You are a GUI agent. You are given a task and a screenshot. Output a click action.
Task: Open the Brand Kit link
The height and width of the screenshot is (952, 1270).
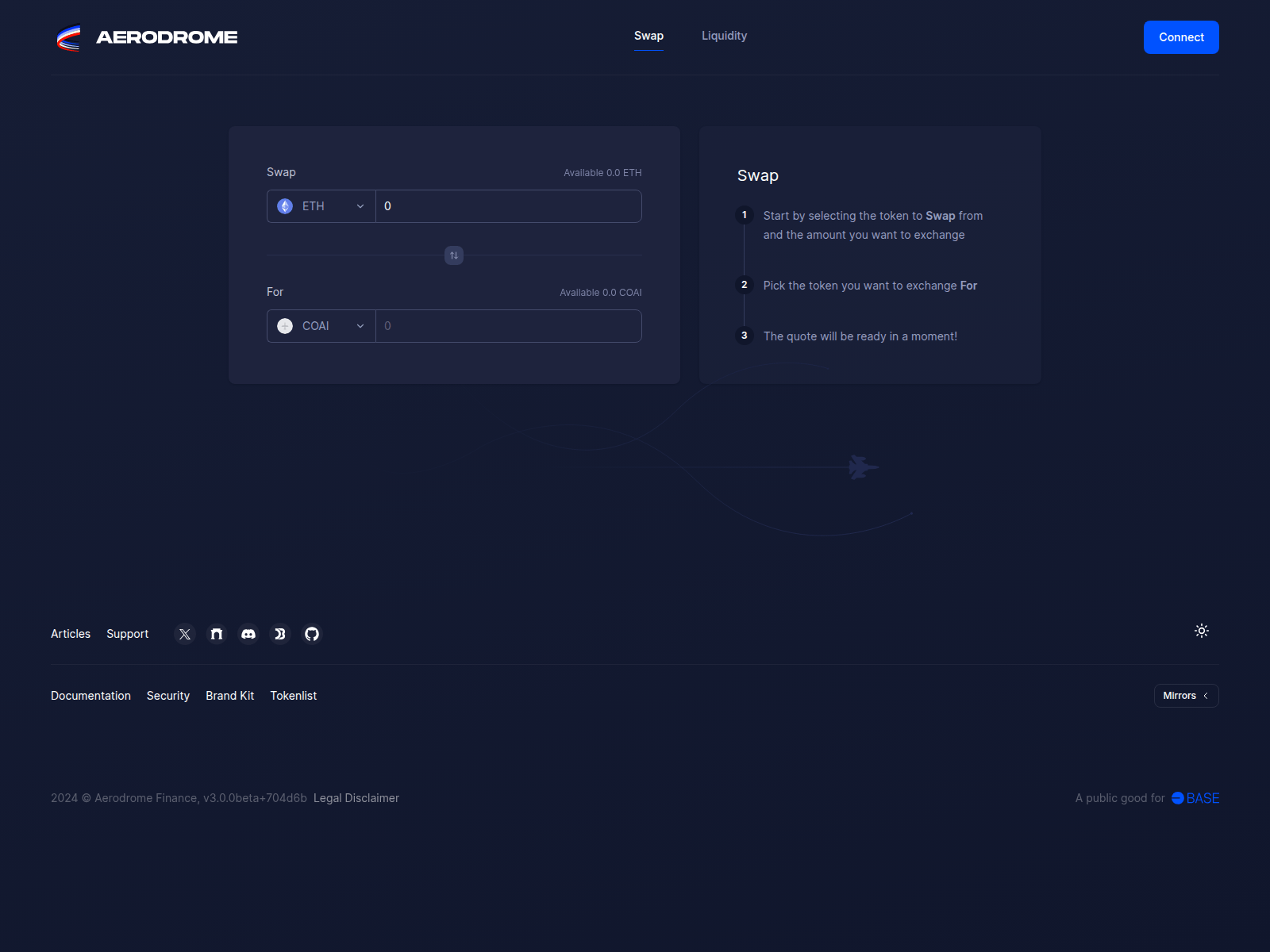230,696
